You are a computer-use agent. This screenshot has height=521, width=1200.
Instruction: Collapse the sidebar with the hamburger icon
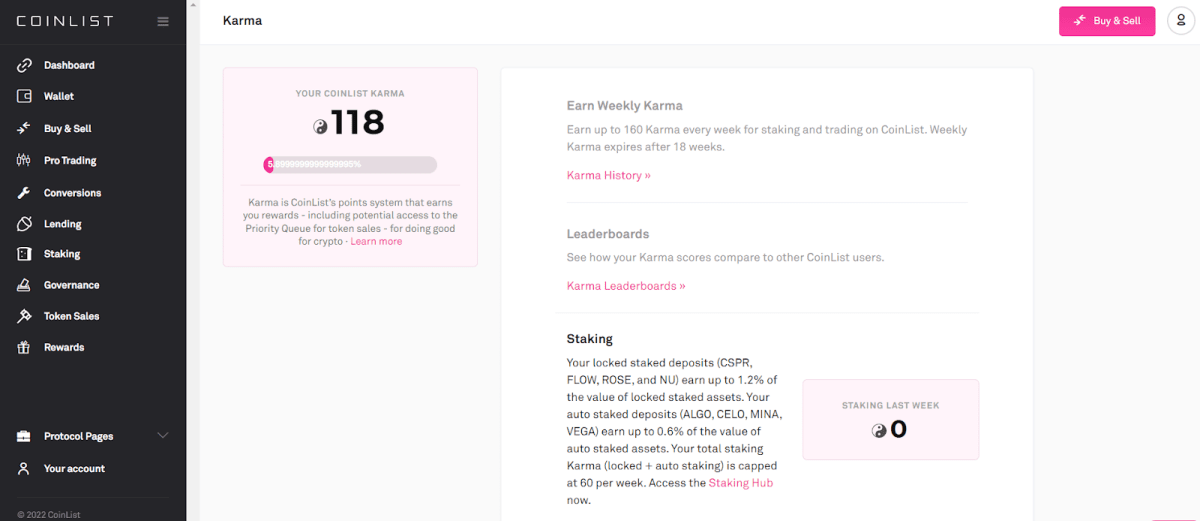click(163, 21)
